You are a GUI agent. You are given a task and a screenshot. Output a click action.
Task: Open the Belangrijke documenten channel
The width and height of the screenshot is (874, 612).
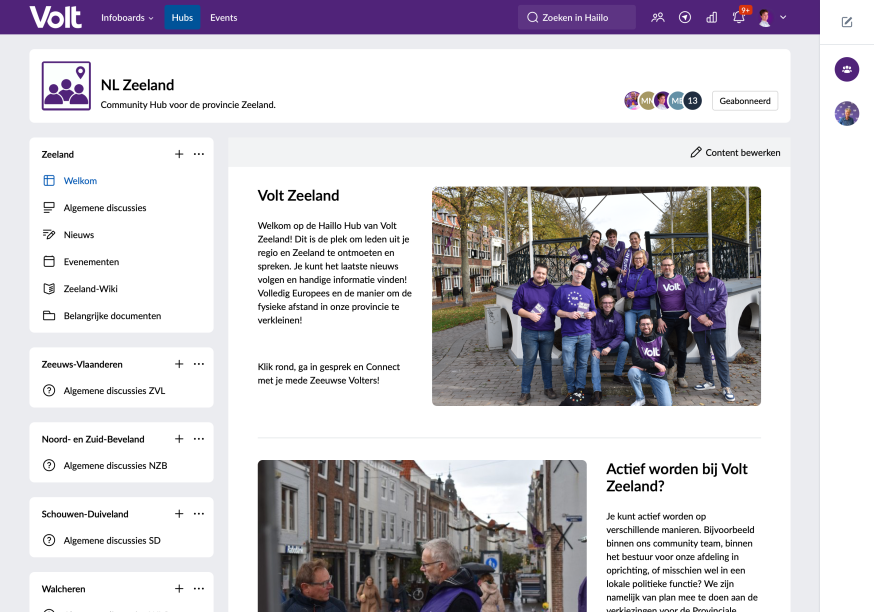(113, 315)
